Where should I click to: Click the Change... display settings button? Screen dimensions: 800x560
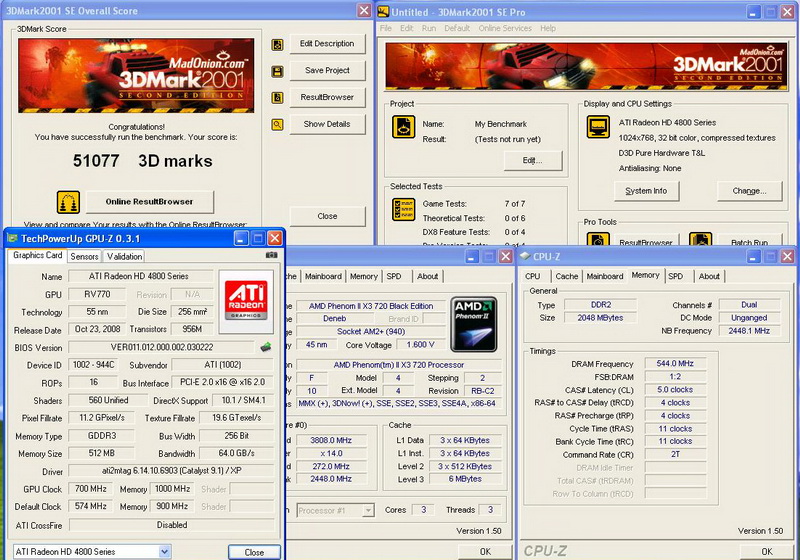click(748, 191)
